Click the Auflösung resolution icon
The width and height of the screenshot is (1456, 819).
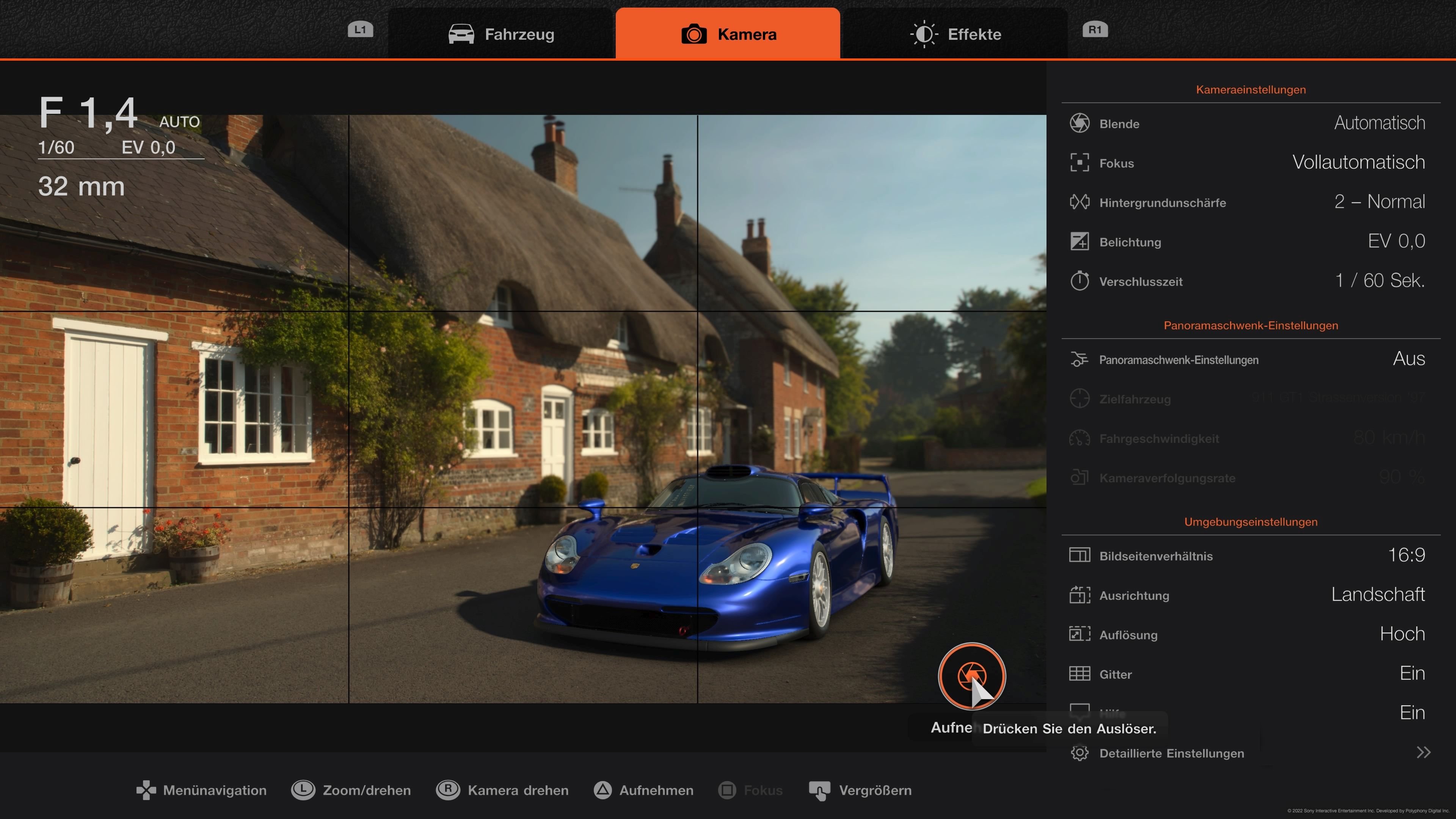[x=1080, y=634]
